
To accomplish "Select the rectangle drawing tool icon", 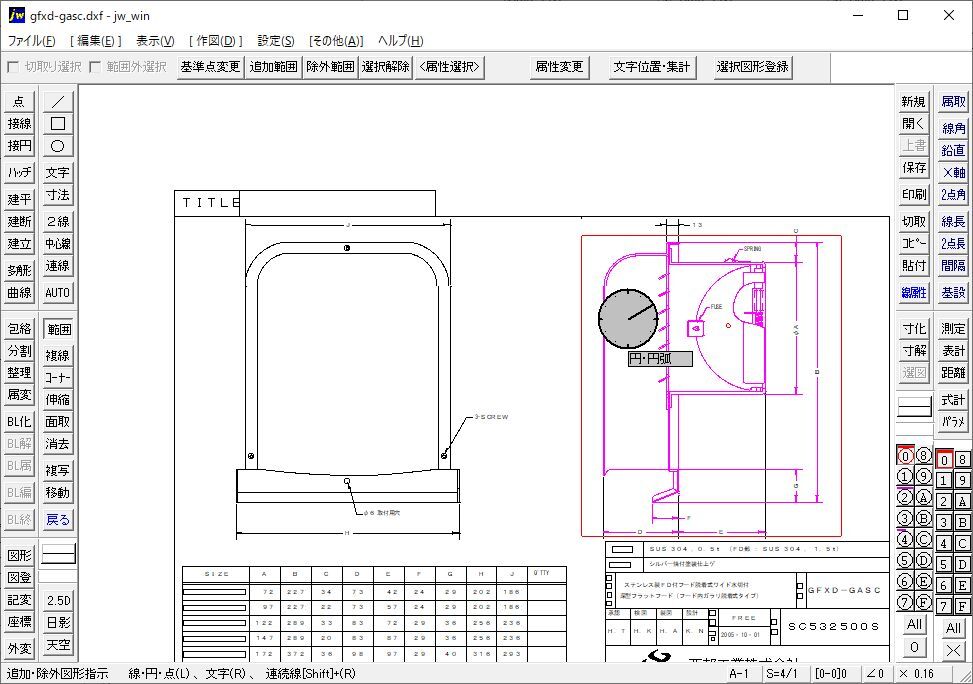I will point(58,123).
